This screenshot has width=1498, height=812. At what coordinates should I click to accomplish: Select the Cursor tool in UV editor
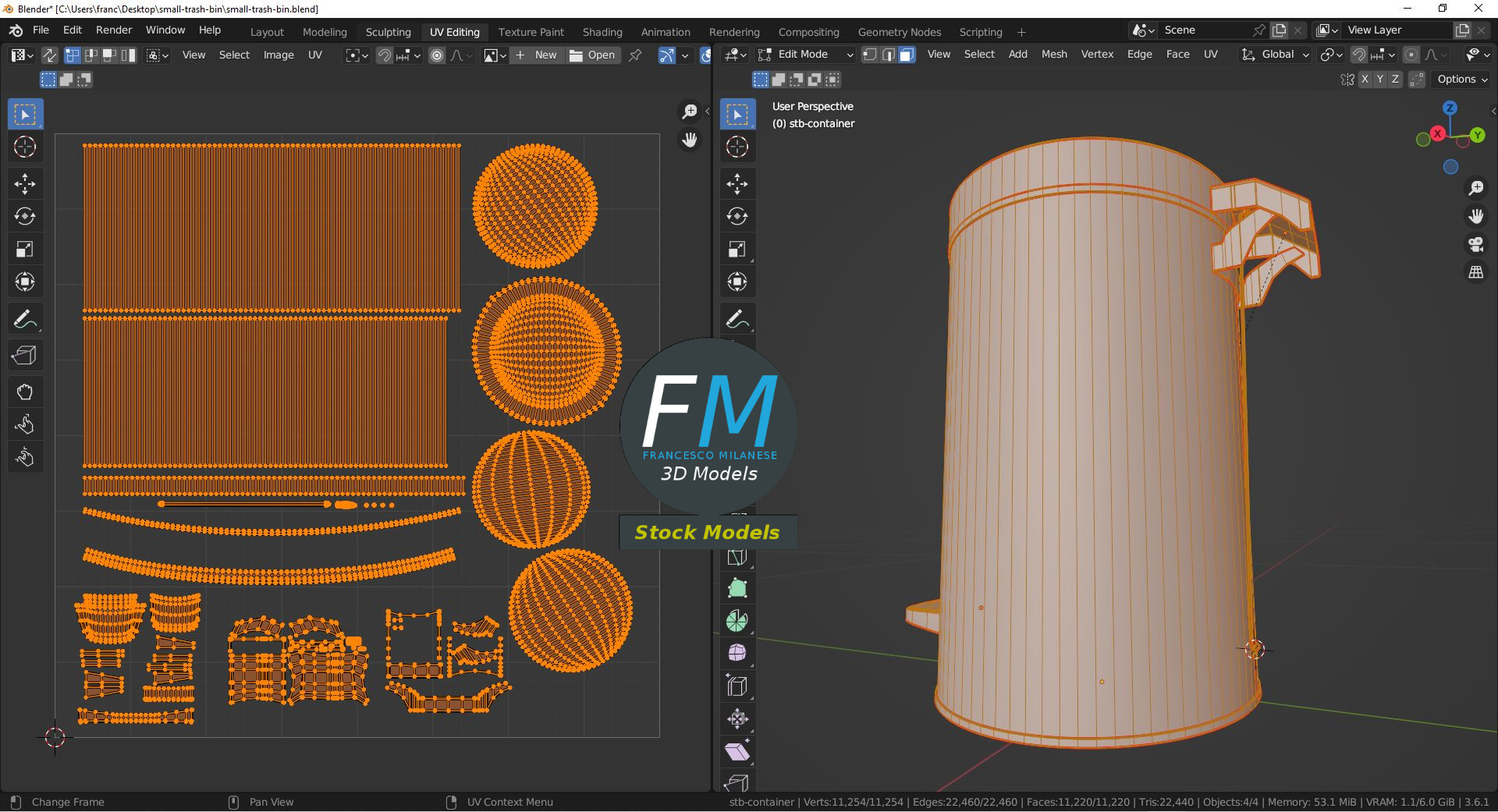click(25, 147)
